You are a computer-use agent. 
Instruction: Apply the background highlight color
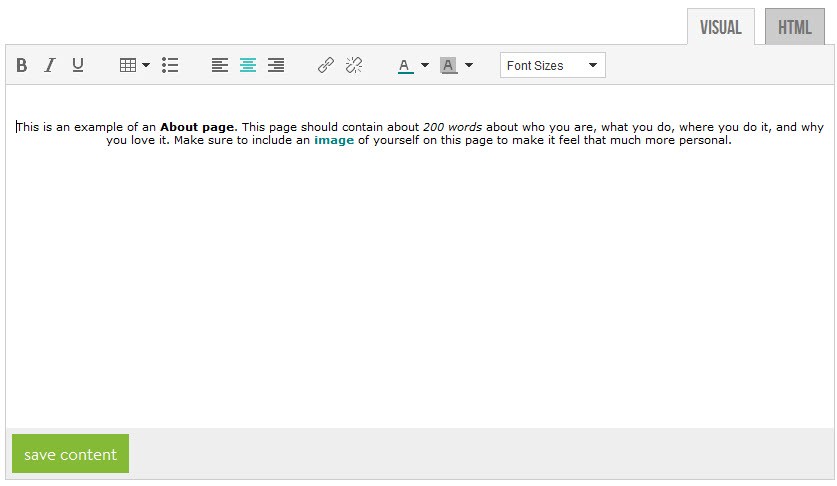pyautogui.click(x=448, y=66)
